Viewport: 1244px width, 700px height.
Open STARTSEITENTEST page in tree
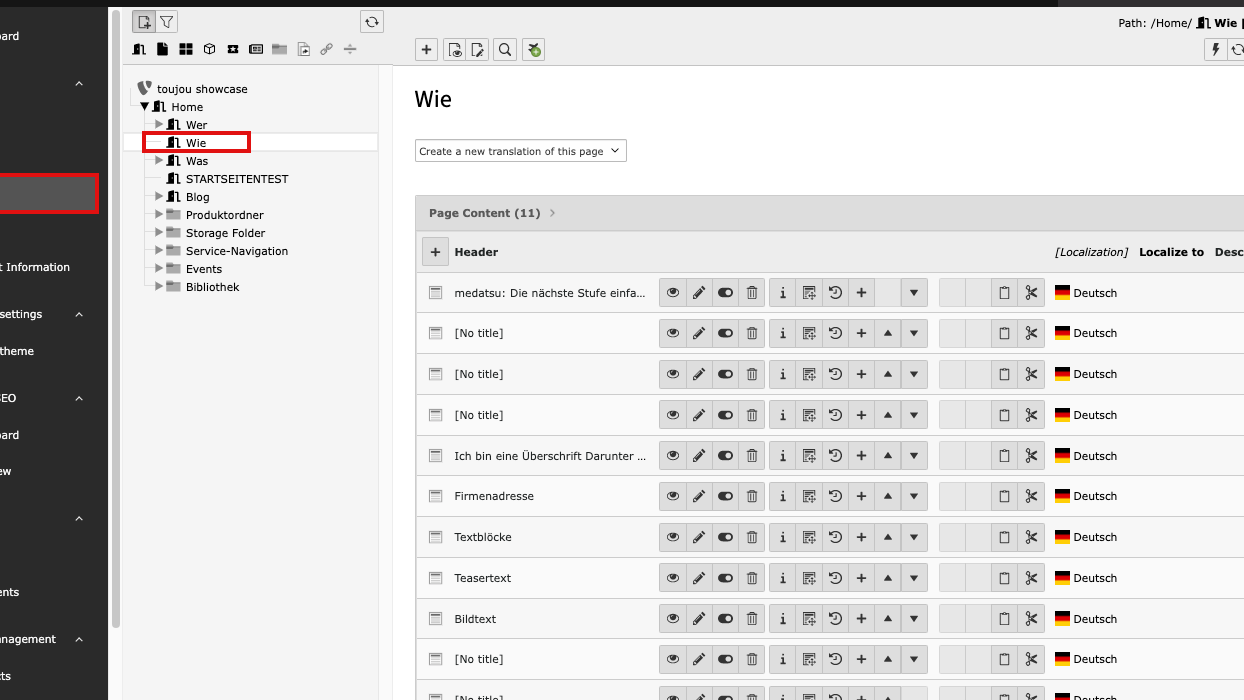click(236, 179)
